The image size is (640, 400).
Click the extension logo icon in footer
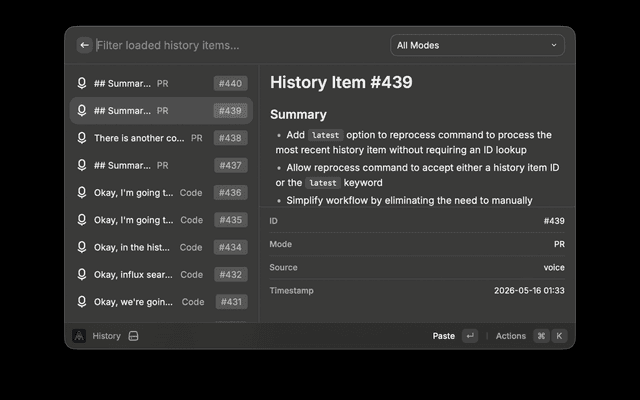[x=79, y=336]
